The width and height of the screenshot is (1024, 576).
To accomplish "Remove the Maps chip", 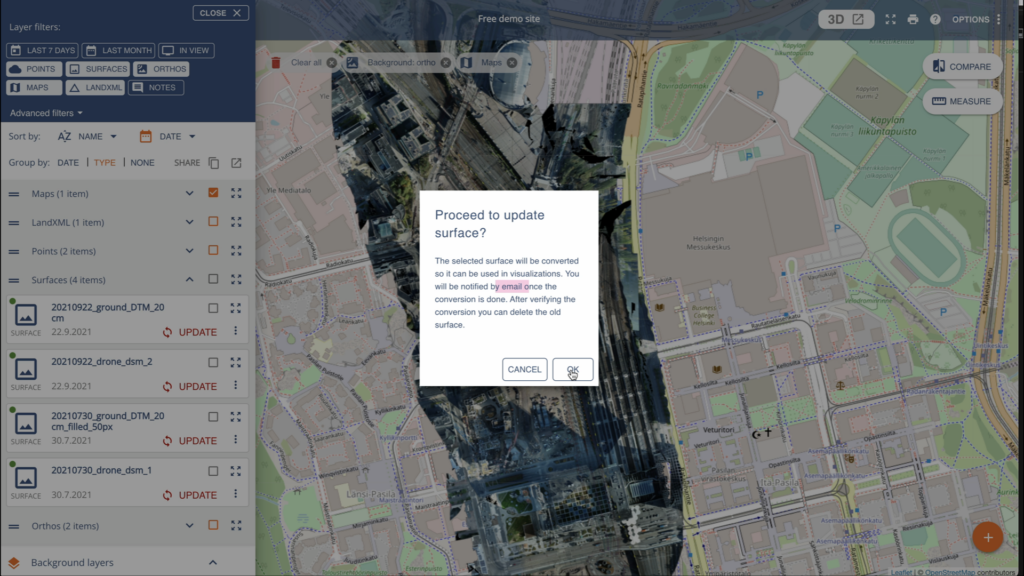I will click(x=512, y=63).
